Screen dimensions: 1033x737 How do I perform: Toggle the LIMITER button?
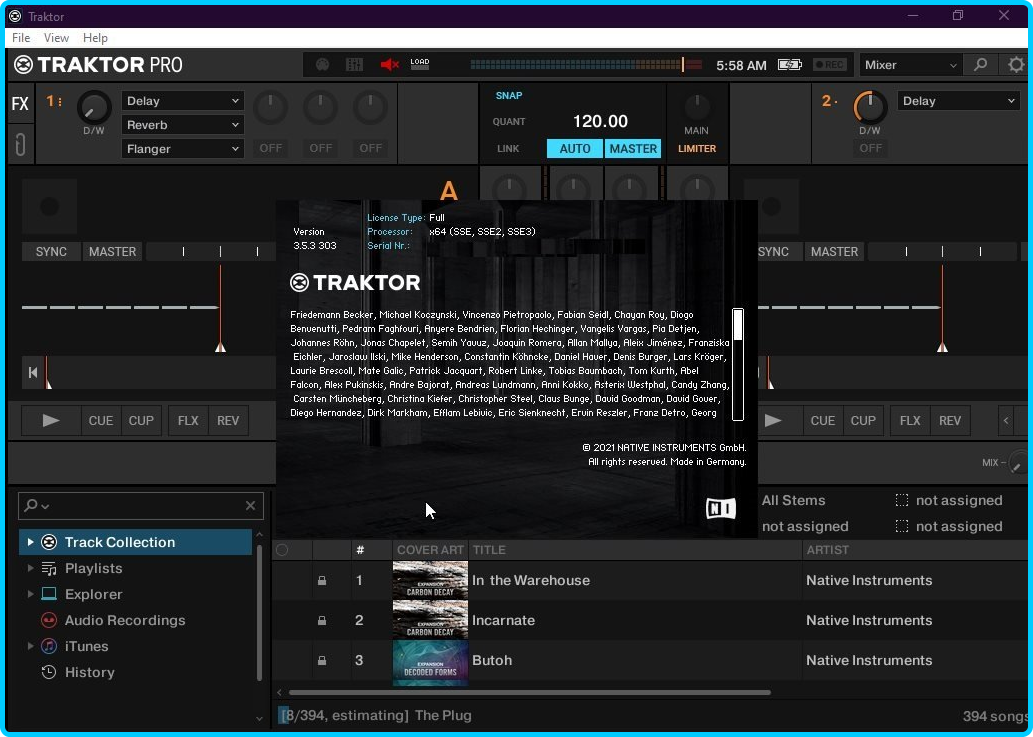[697, 149]
